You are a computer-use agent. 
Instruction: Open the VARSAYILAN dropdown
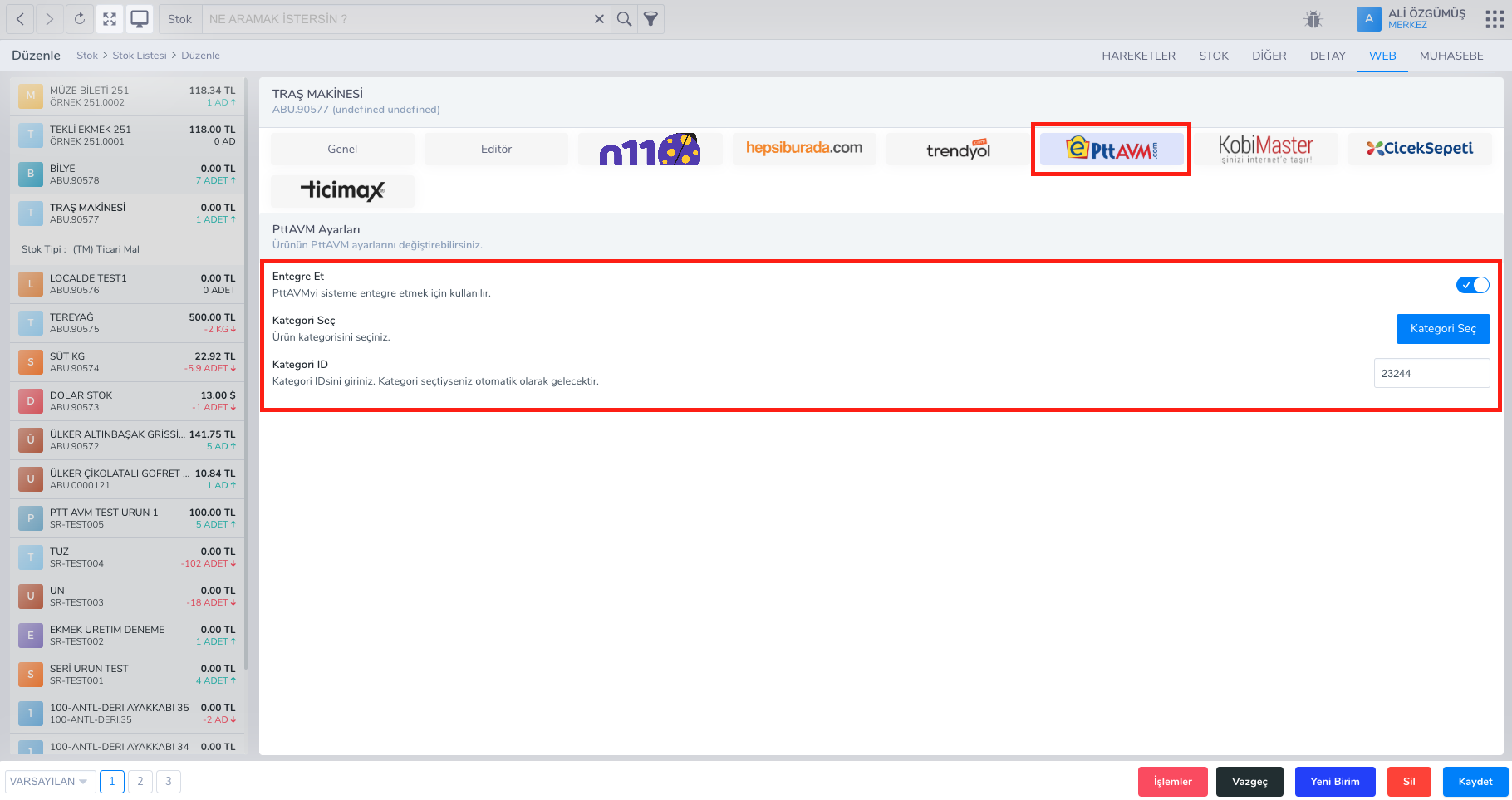(48, 782)
